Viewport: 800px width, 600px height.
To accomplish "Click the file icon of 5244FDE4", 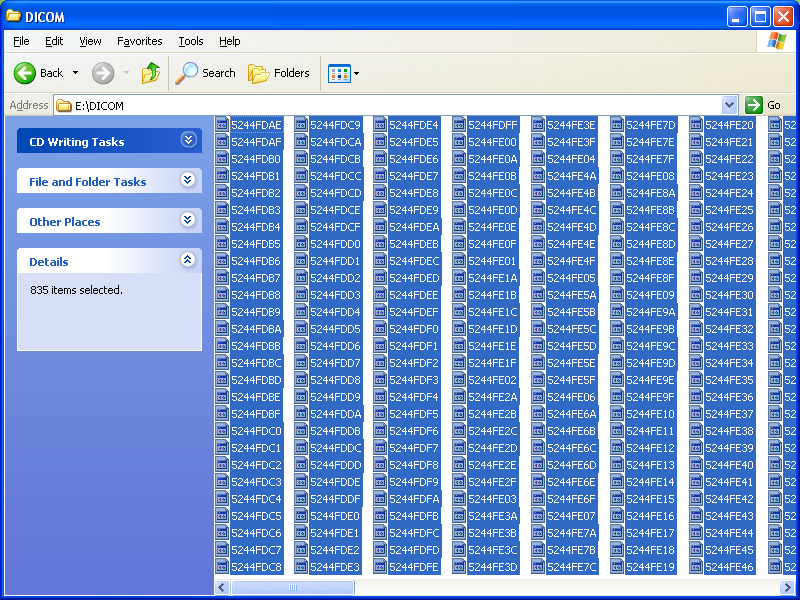I will [x=380, y=125].
